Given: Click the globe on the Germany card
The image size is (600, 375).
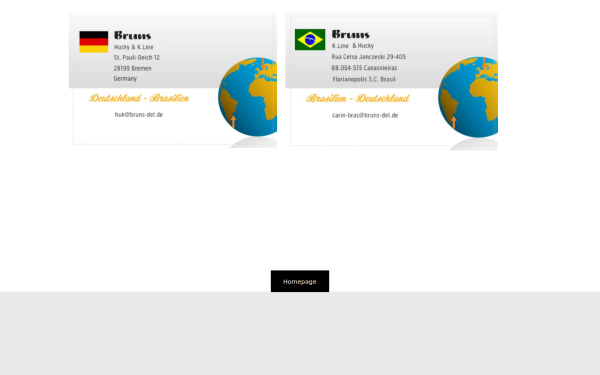Looking at the screenshot, I should tap(248, 97).
